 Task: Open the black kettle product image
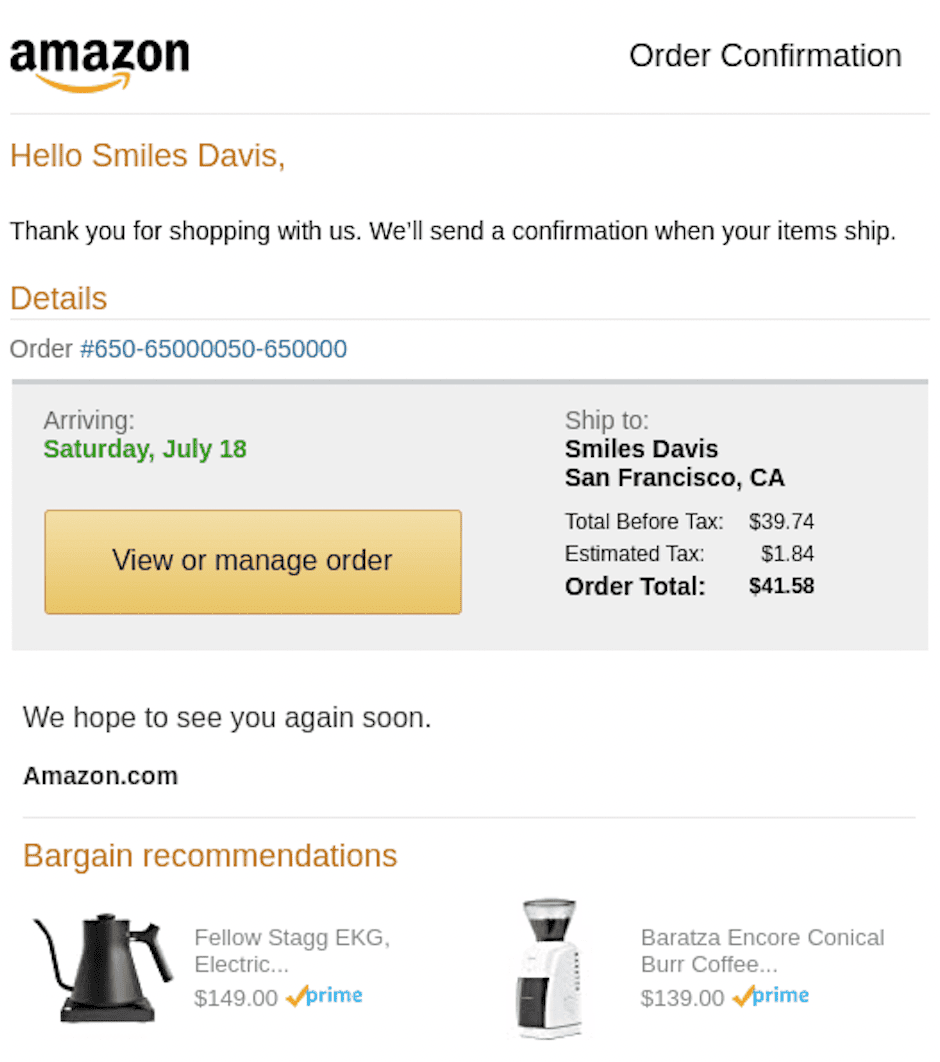(98, 967)
